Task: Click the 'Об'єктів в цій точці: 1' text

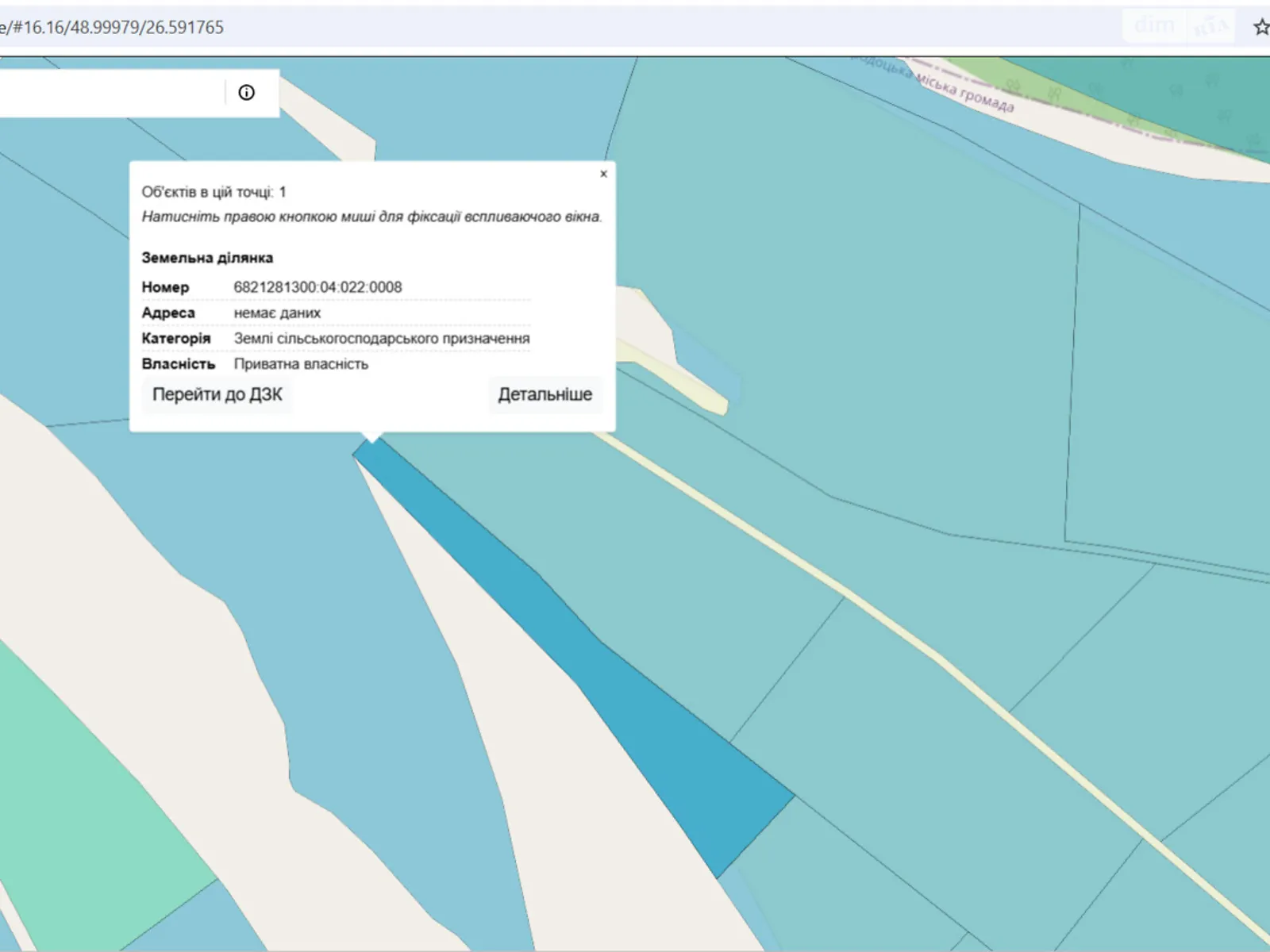Action: (214, 192)
